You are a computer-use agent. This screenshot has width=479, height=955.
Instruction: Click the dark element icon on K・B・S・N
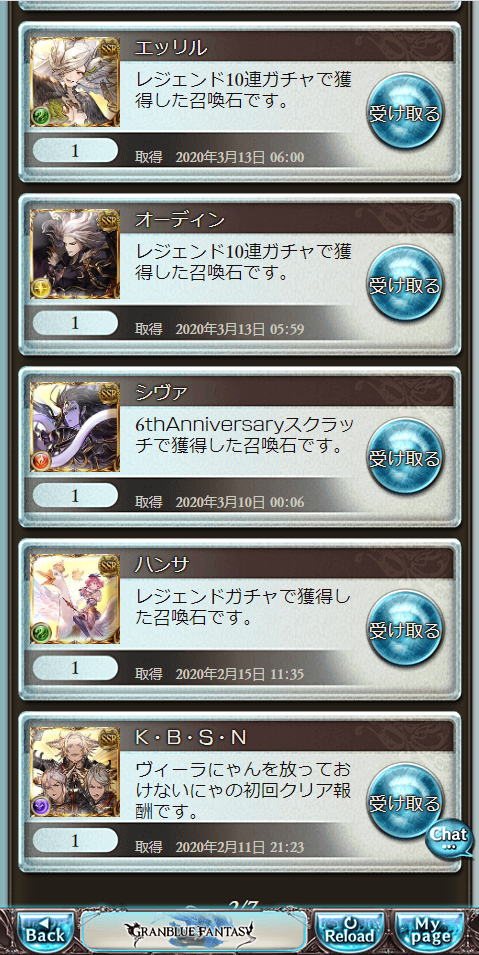41,806
